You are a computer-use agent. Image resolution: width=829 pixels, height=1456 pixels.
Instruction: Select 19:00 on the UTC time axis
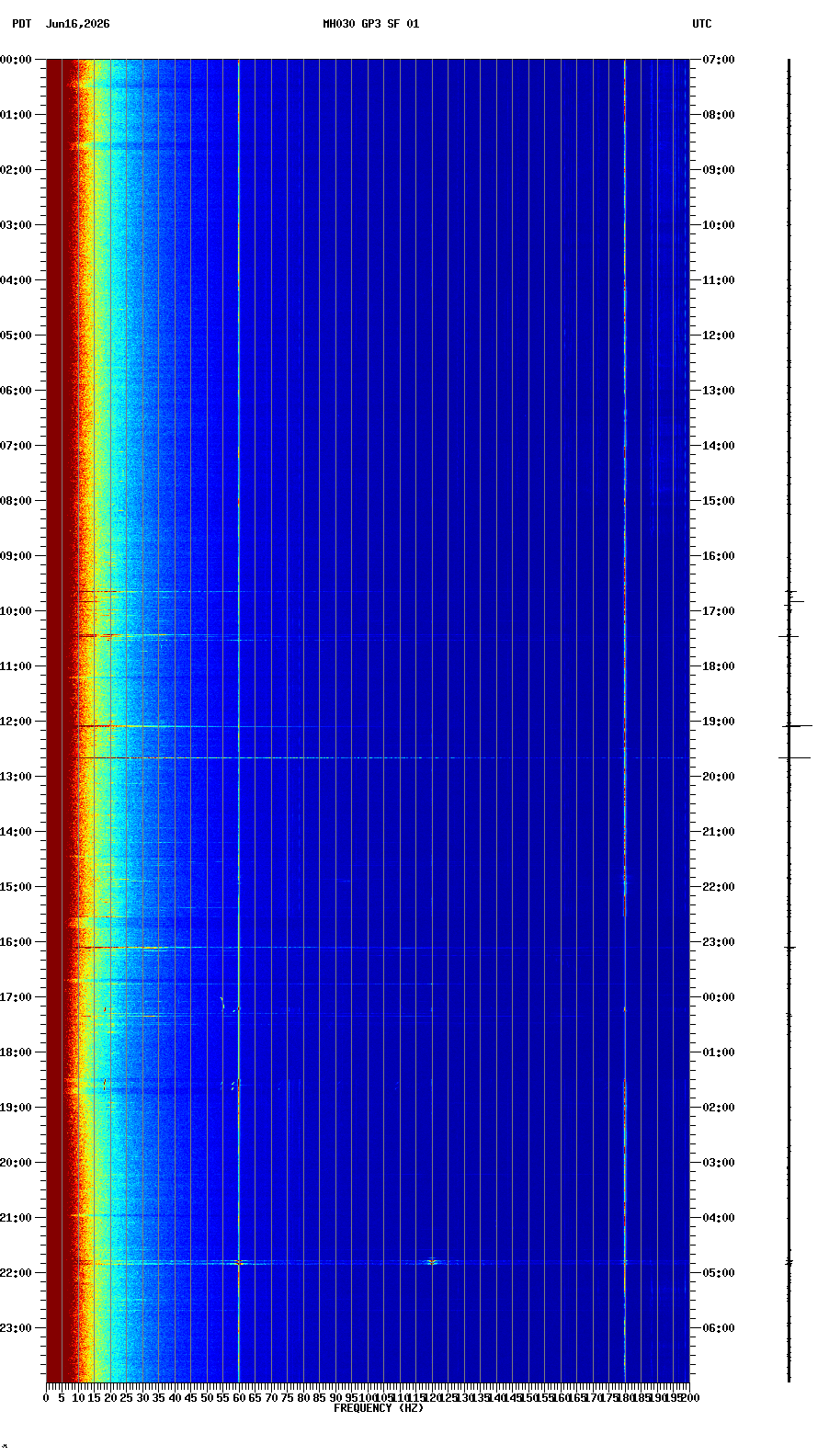click(719, 722)
